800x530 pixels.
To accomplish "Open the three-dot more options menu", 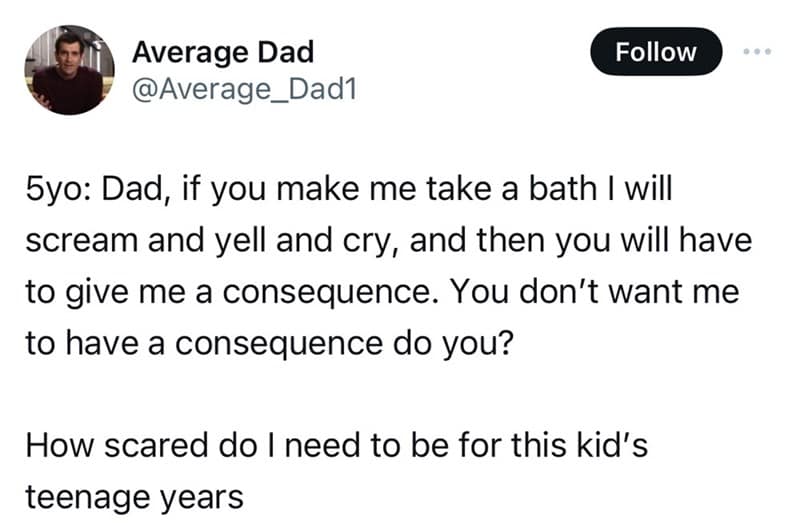I will pyautogui.click(x=755, y=51).
